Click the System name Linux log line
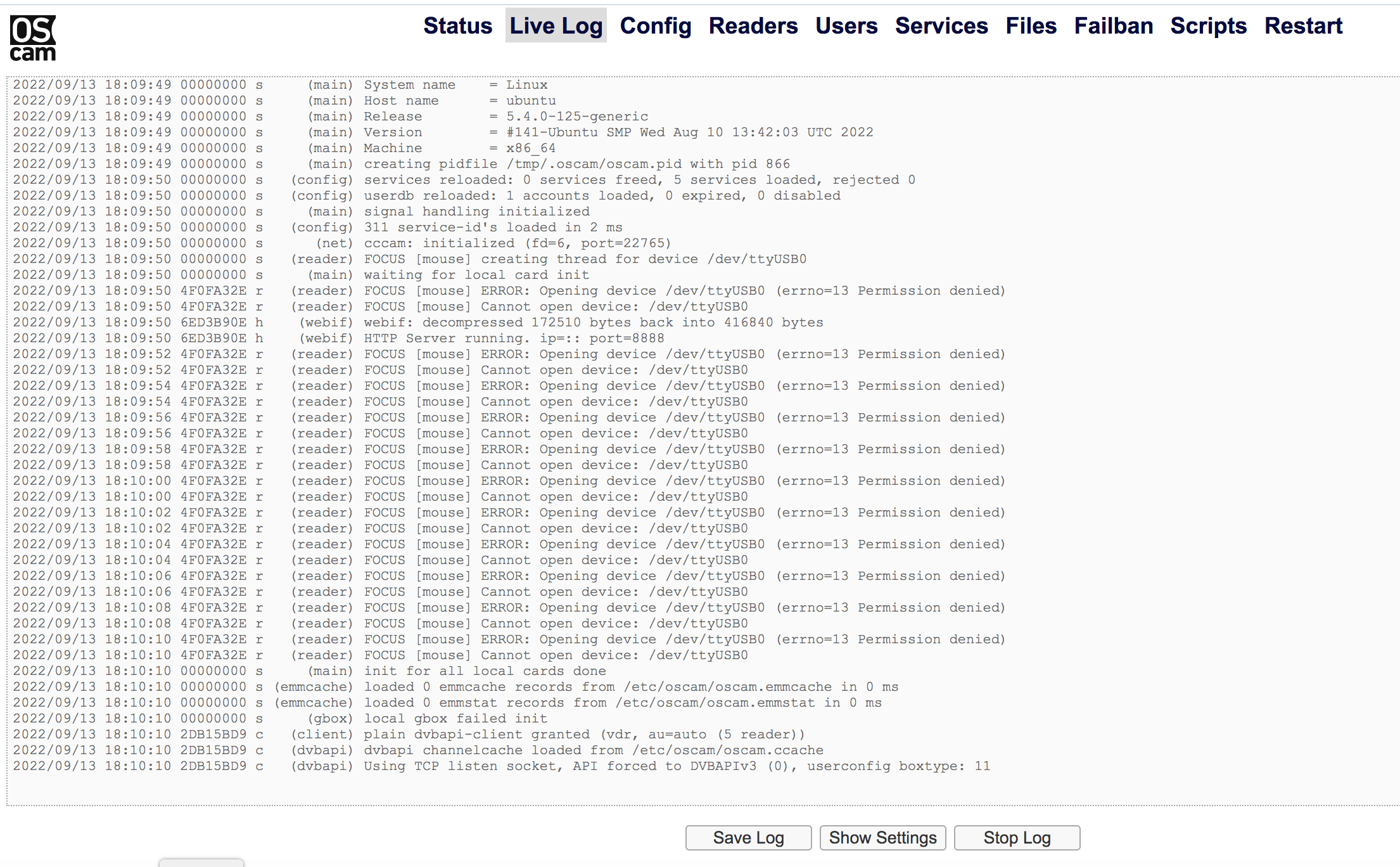 tap(455, 85)
